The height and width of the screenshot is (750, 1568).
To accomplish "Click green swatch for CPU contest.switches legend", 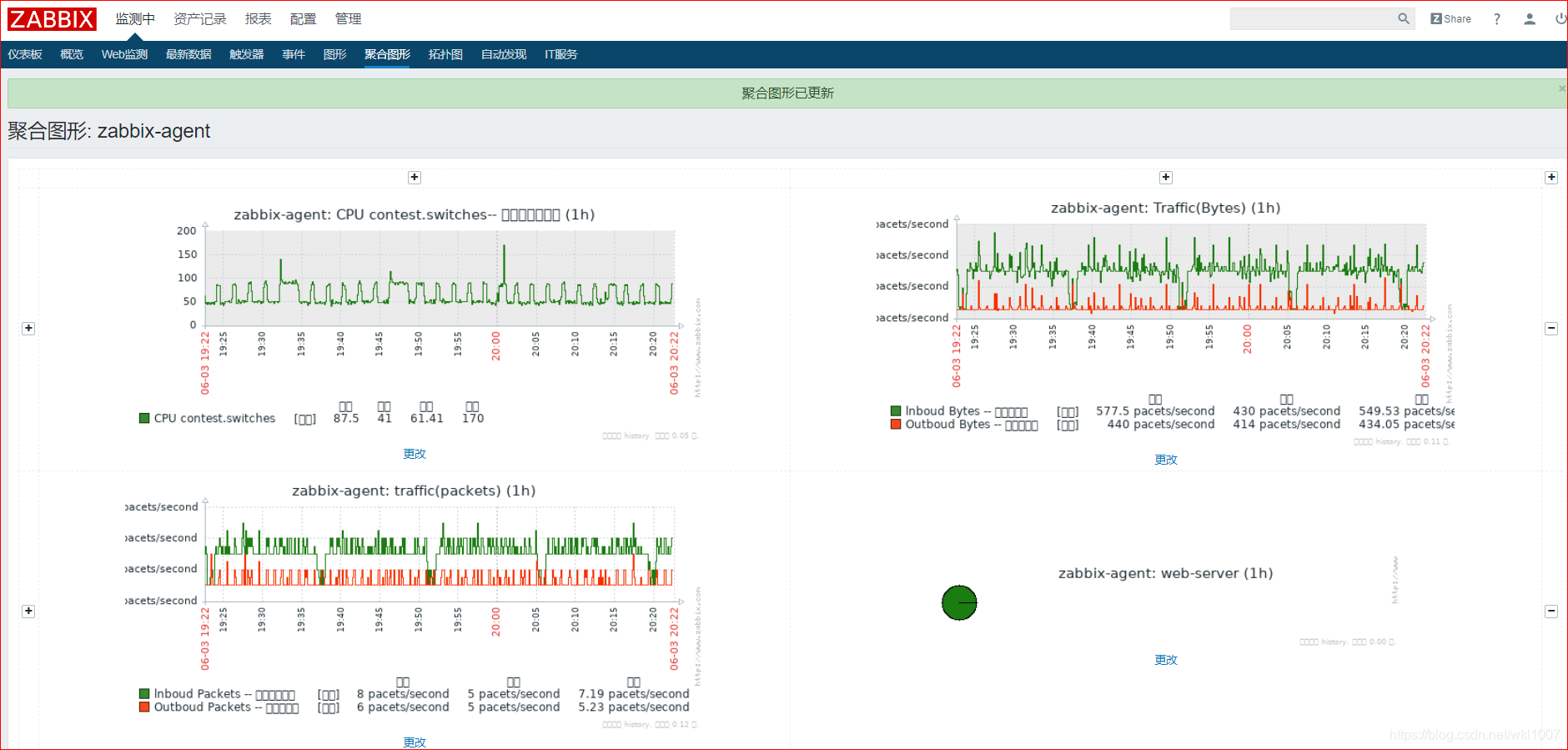I will (144, 418).
